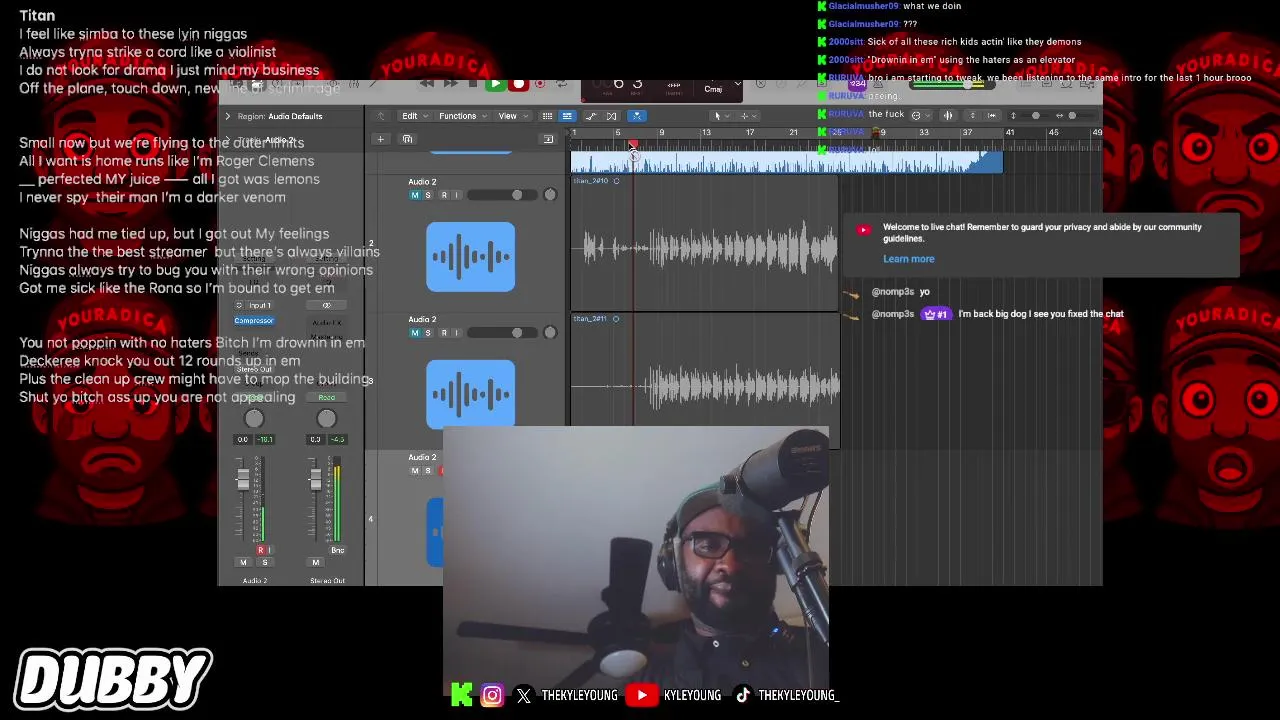This screenshot has width=1280, height=720.
Task: Toggle the red R button on Audio 2 strip
Action: click(x=261, y=550)
